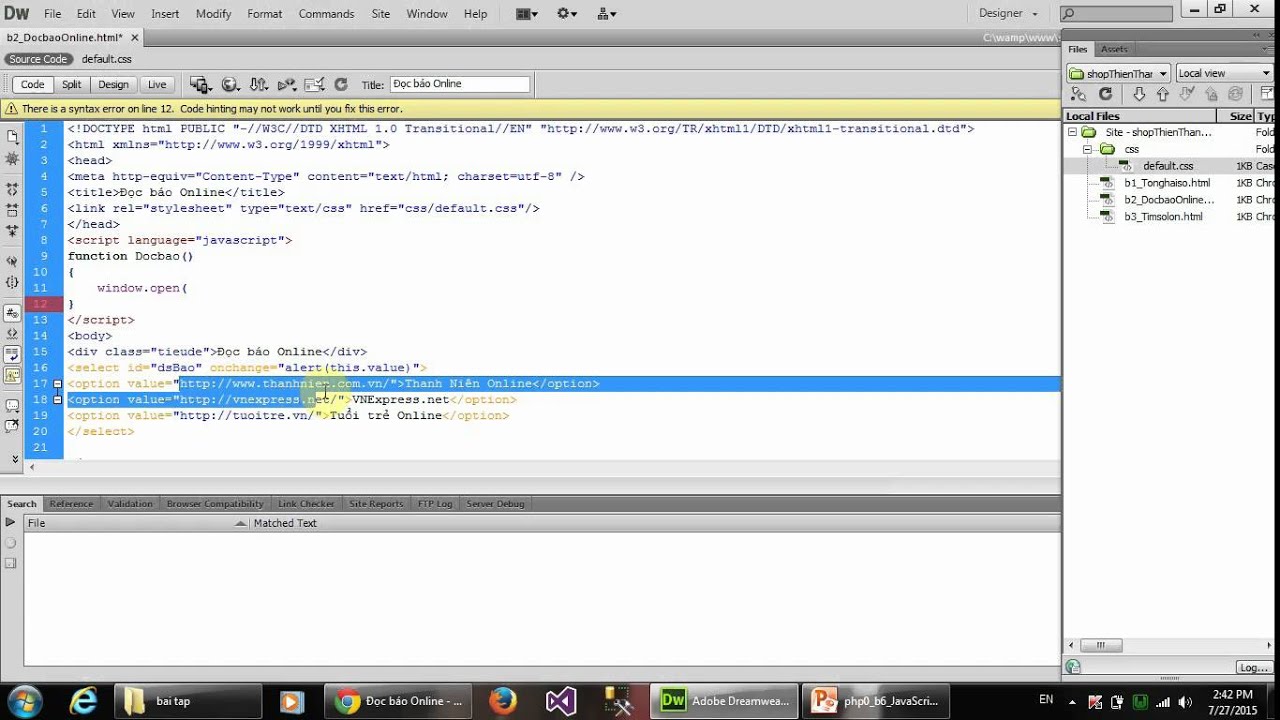Click the Title input field
This screenshot has height=720, width=1280.
(459, 85)
